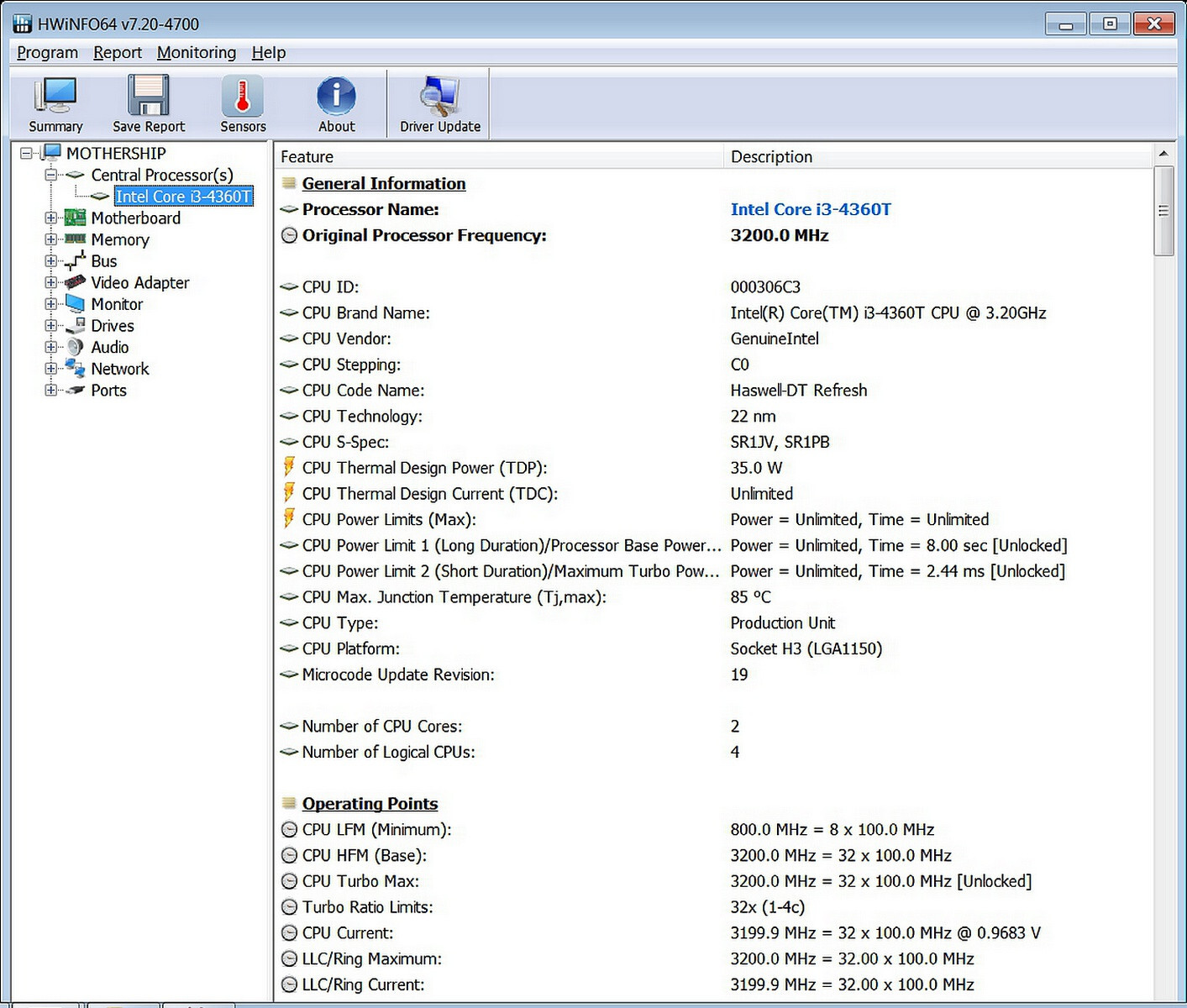Open the Summary toolbar icon

click(55, 103)
